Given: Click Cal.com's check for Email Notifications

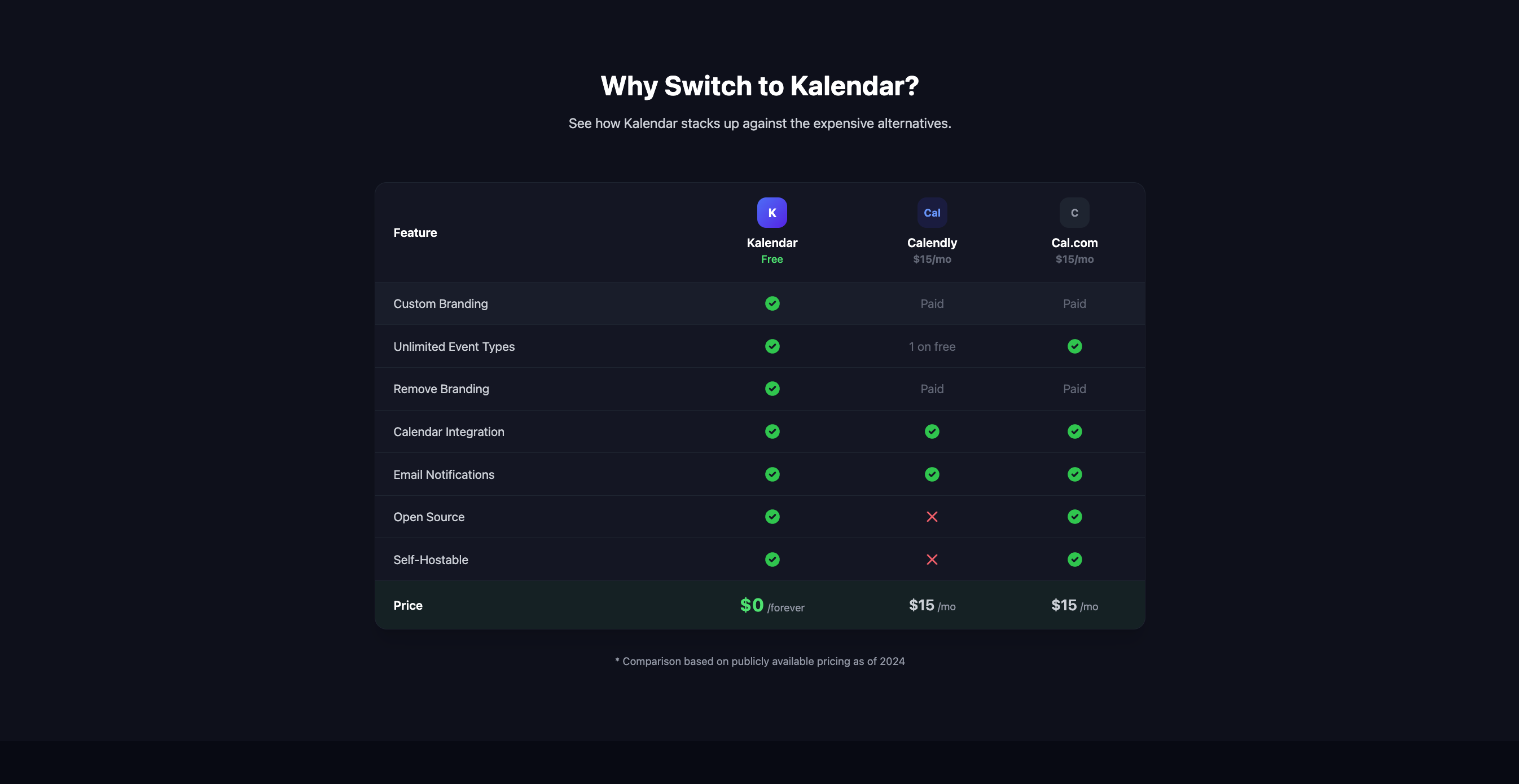Looking at the screenshot, I should pyautogui.click(x=1074, y=474).
